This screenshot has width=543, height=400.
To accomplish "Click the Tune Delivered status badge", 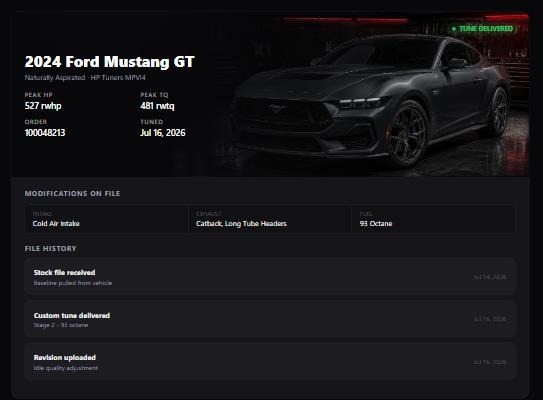I will click(483, 29).
